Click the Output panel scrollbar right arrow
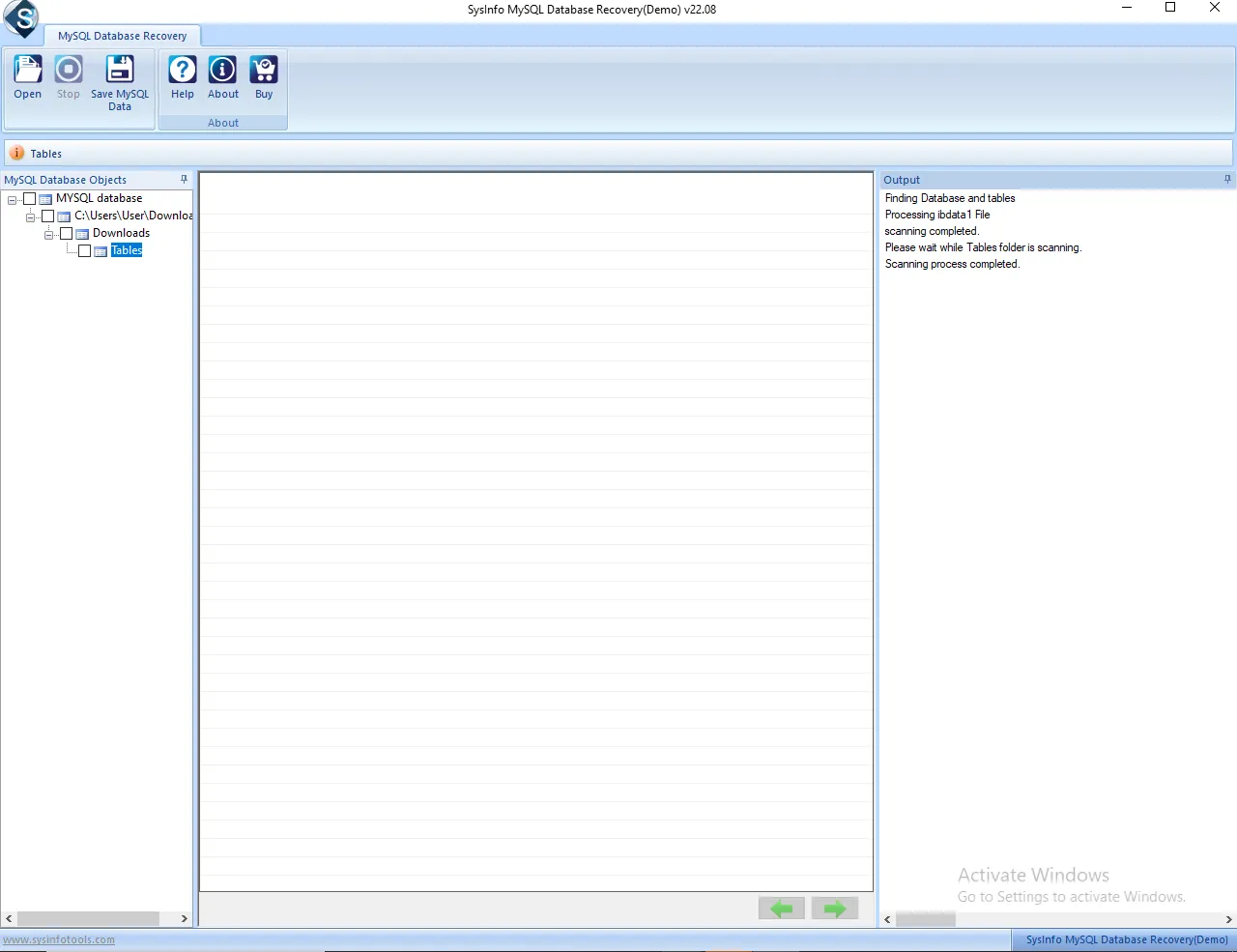The width and height of the screenshot is (1237, 952). coord(1229,919)
